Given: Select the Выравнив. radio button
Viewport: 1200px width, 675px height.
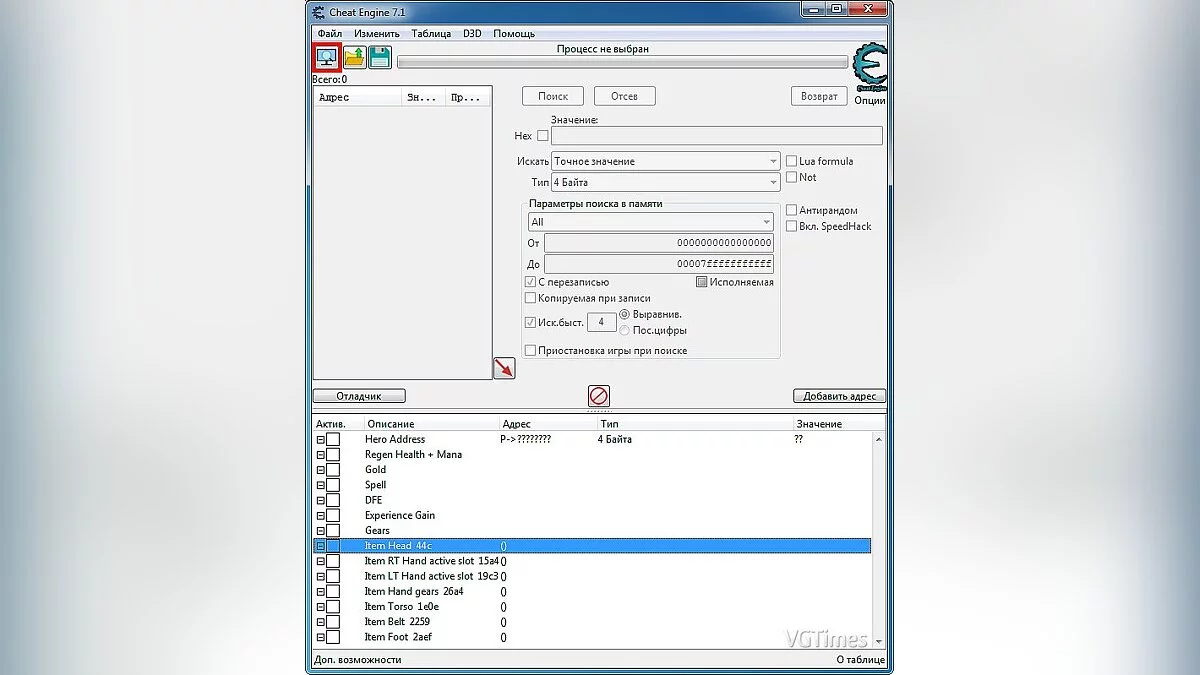Looking at the screenshot, I should pyautogui.click(x=625, y=314).
